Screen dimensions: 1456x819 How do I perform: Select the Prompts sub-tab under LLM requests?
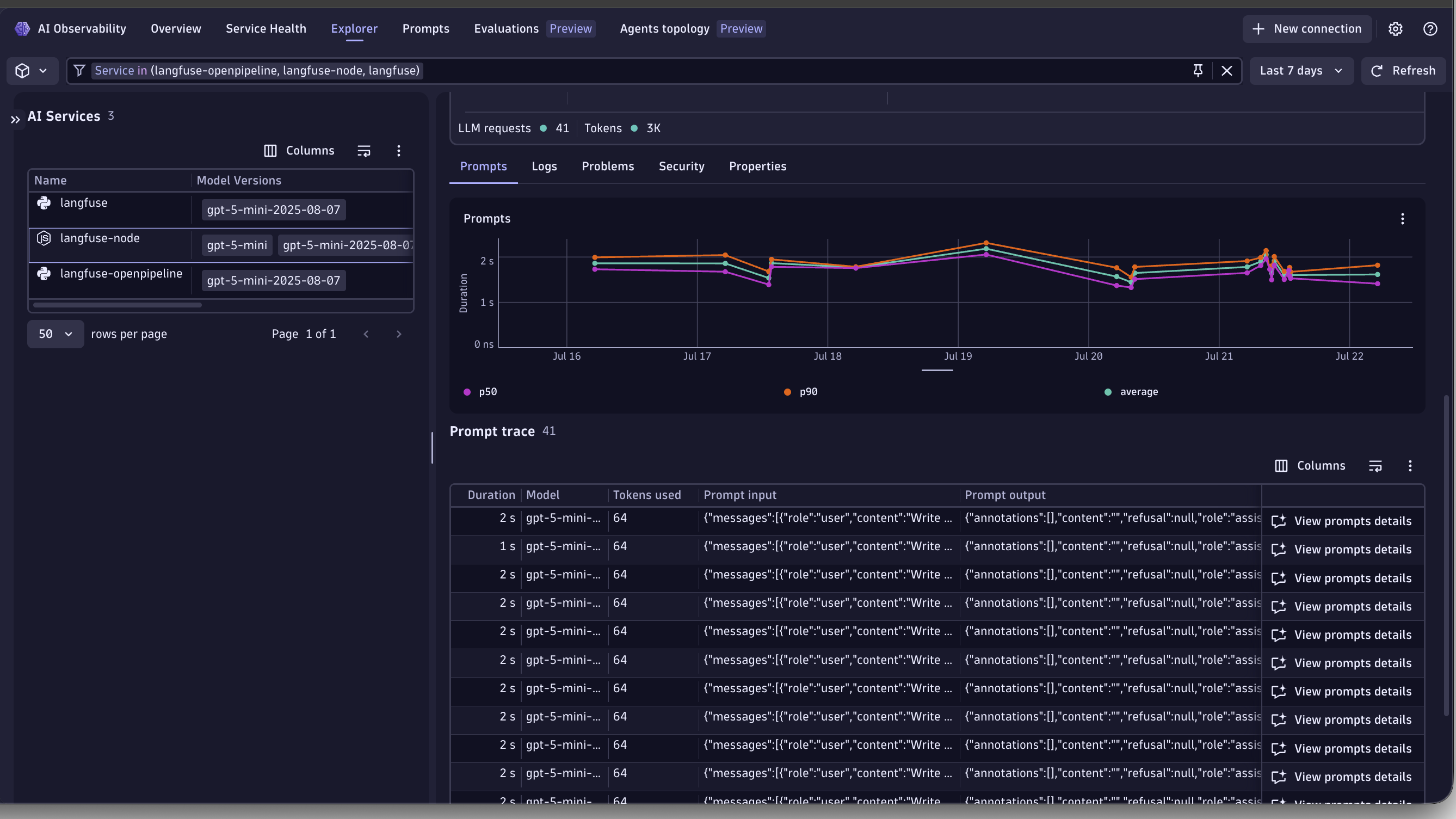pos(483,167)
